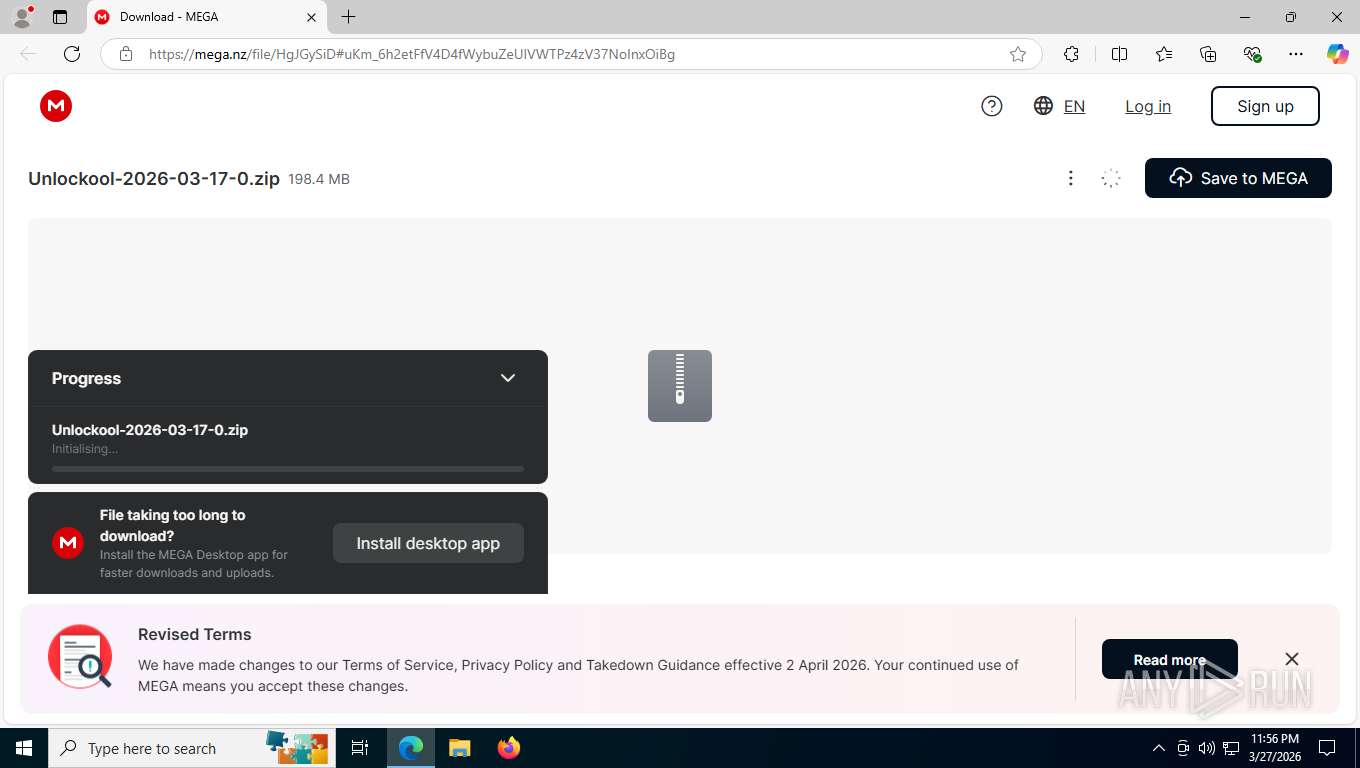Click the 198.4 MB size label
The image size is (1360, 768).
point(319,179)
